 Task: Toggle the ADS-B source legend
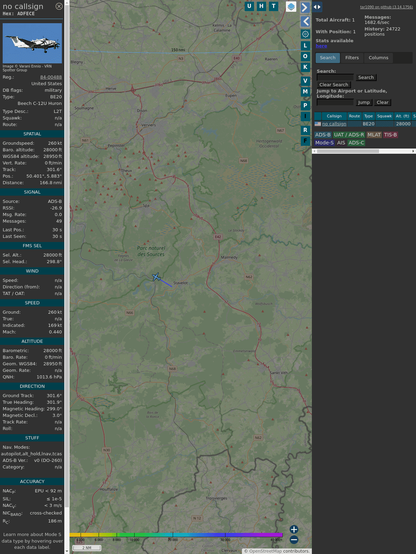pos(323,135)
